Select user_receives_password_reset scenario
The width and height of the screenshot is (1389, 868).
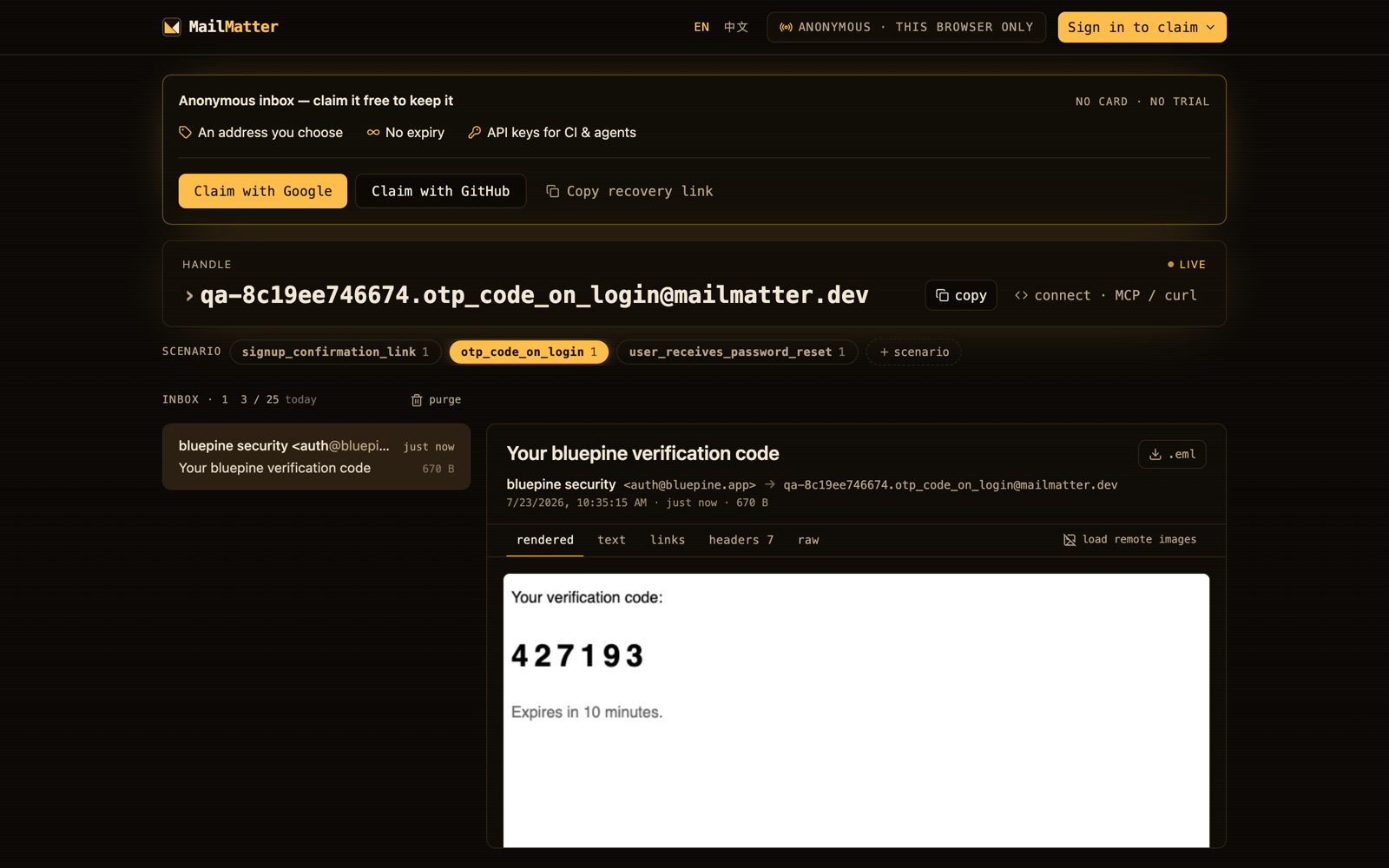pyautogui.click(x=737, y=352)
